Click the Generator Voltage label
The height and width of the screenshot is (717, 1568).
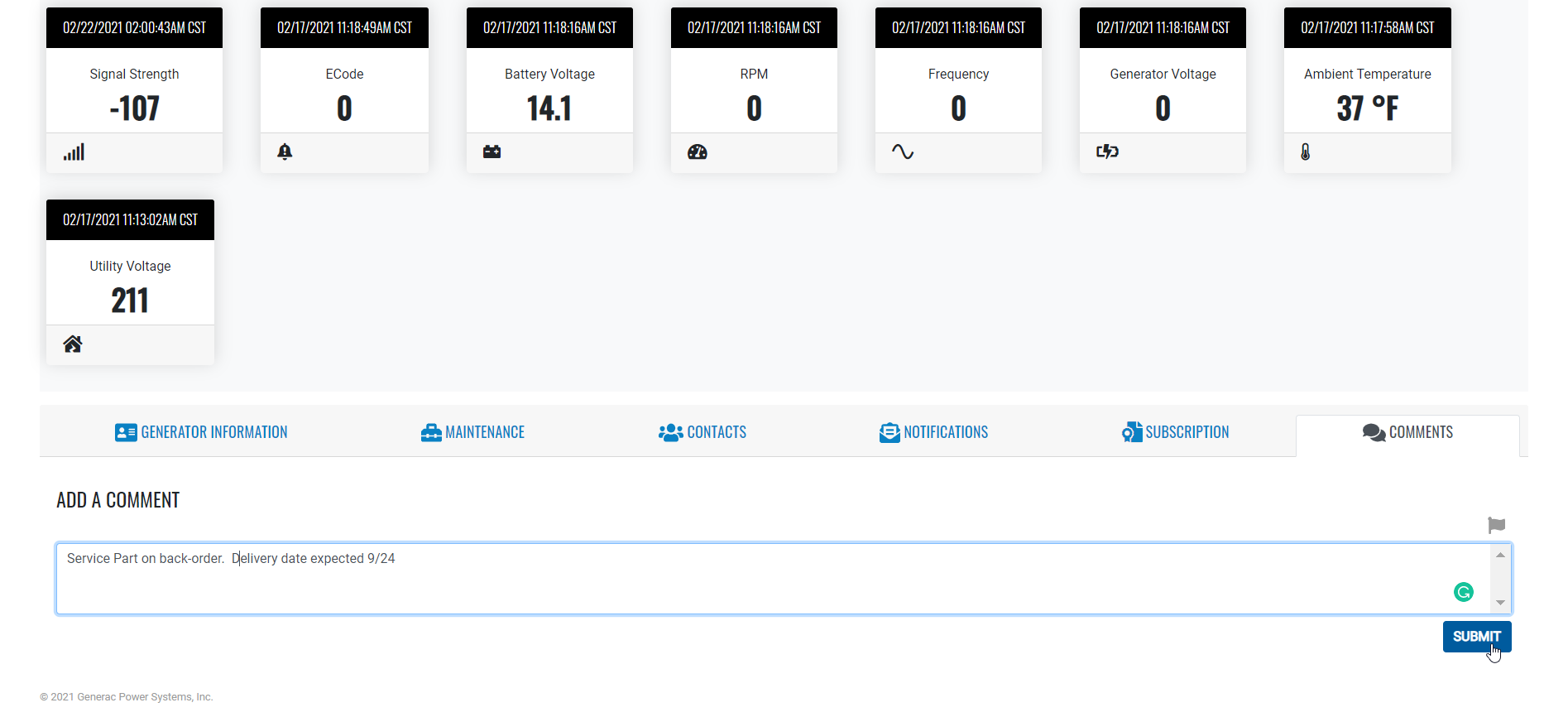point(1163,74)
